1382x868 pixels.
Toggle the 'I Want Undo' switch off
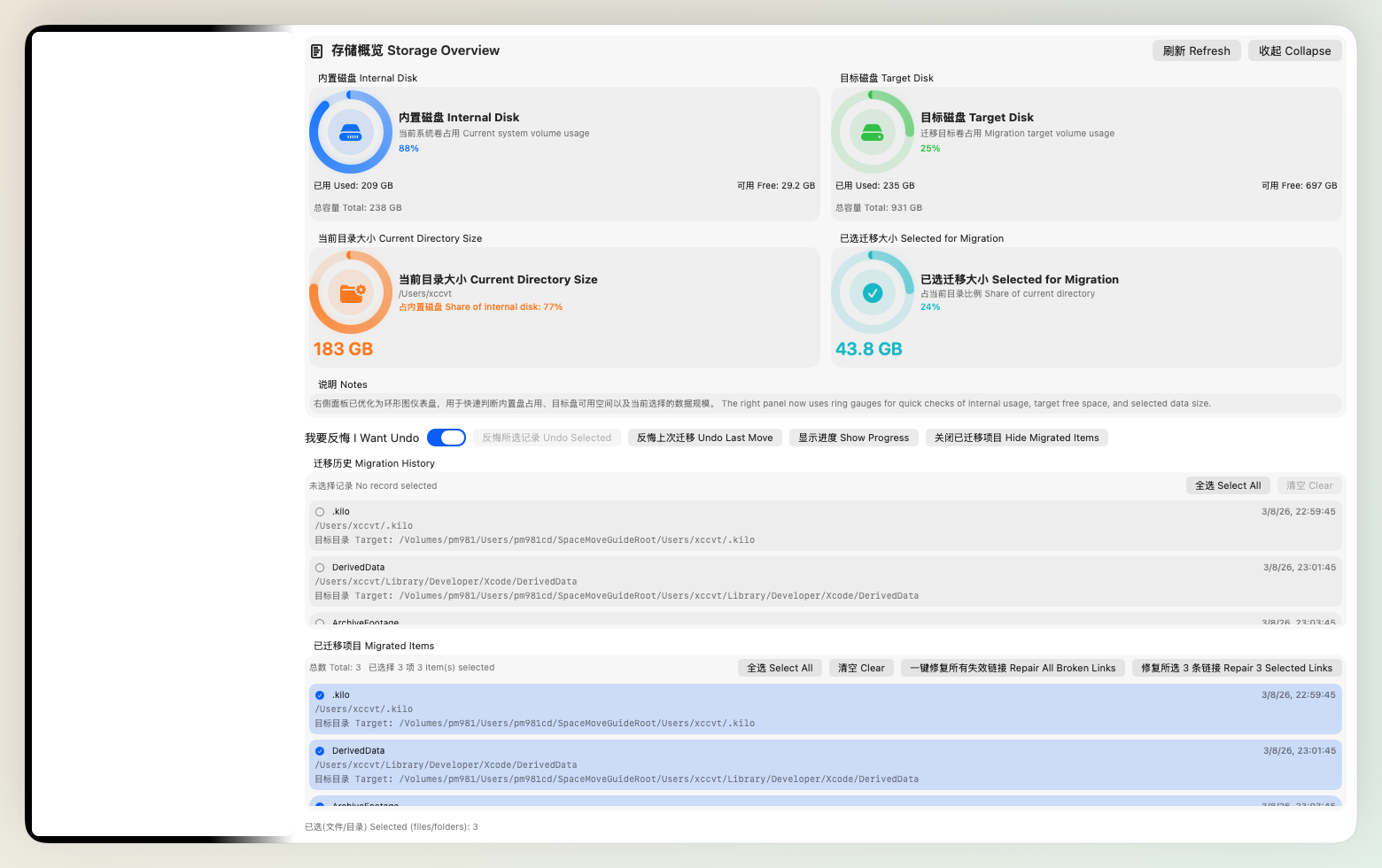click(446, 437)
